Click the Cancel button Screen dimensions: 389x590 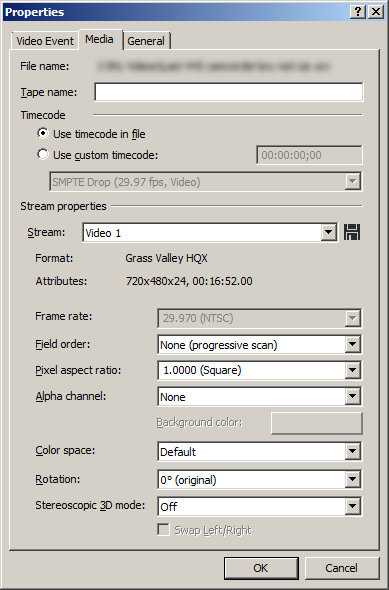pos(341,568)
